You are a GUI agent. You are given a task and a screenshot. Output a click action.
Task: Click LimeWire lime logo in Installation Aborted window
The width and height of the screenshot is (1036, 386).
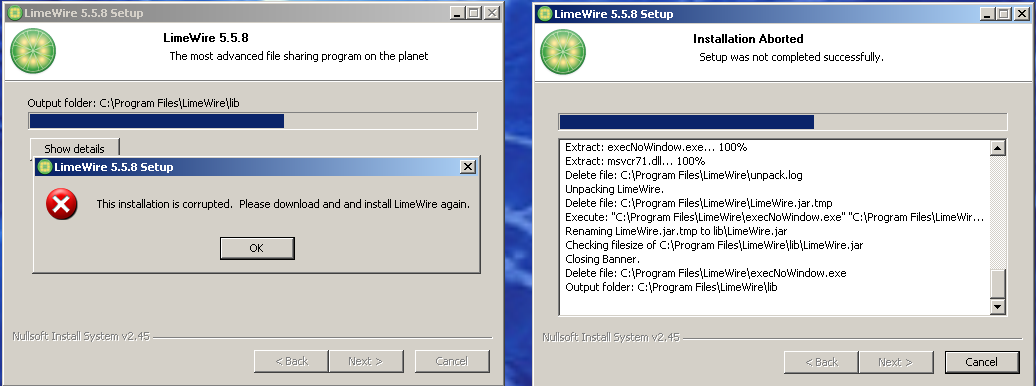click(563, 52)
